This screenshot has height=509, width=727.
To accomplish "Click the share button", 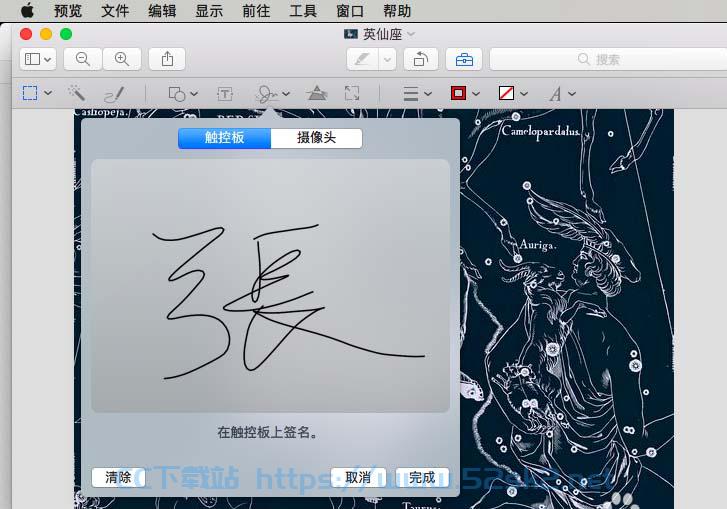I will click(167, 59).
